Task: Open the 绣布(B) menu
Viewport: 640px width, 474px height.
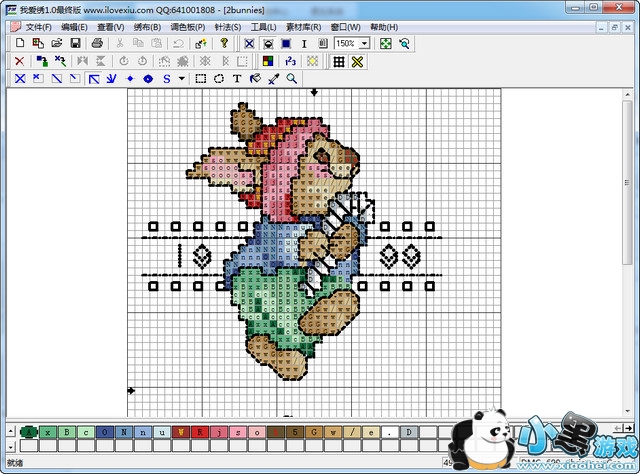Action: coord(147,27)
